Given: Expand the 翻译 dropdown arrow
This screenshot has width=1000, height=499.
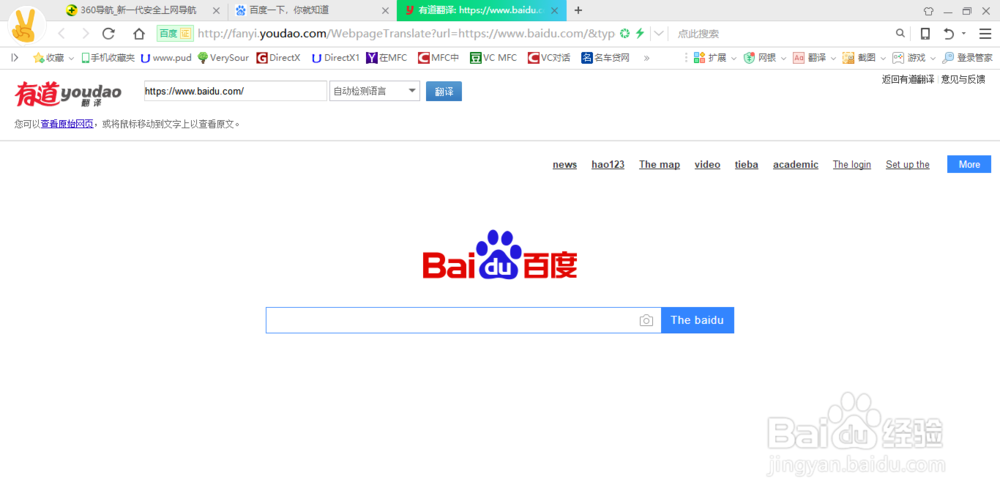Looking at the screenshot, I should click(x=833, y=58).
